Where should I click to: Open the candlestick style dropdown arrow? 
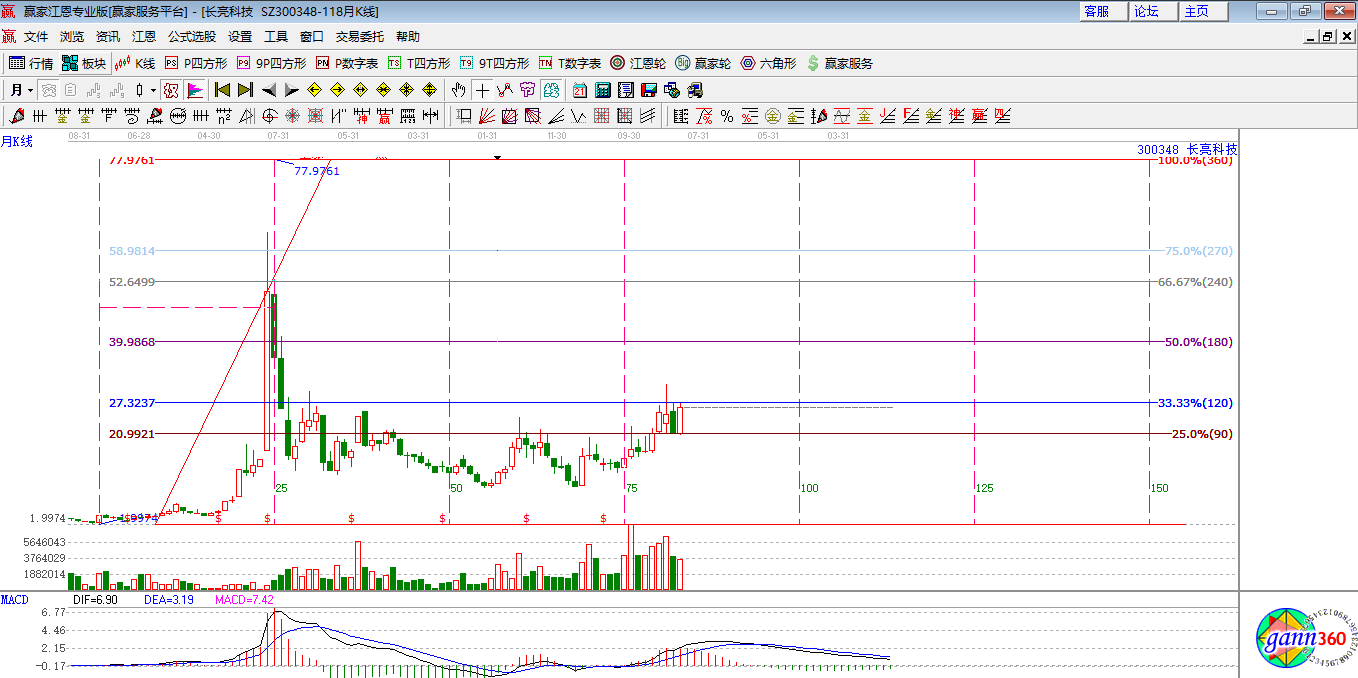(x=153, y=90)
